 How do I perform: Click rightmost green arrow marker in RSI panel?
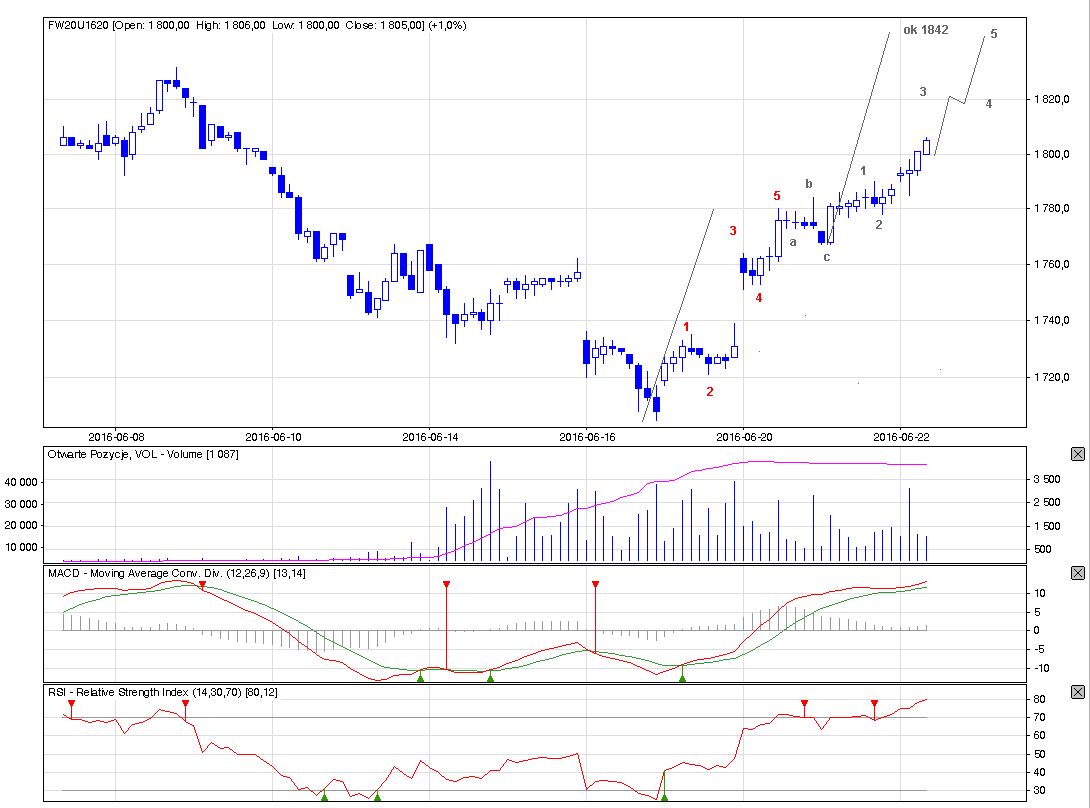pos(664,796)
